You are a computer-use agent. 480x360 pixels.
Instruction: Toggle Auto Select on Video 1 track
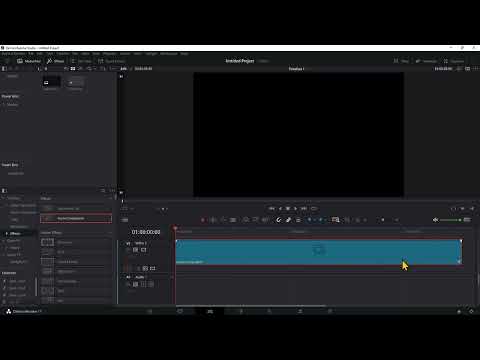(136, 250)
